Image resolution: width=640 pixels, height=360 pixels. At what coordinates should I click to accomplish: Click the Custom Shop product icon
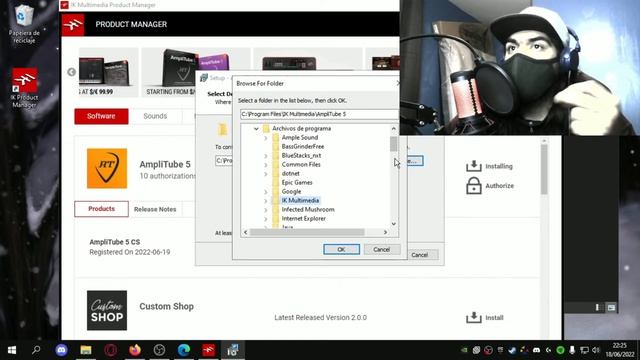coord(107,310)
